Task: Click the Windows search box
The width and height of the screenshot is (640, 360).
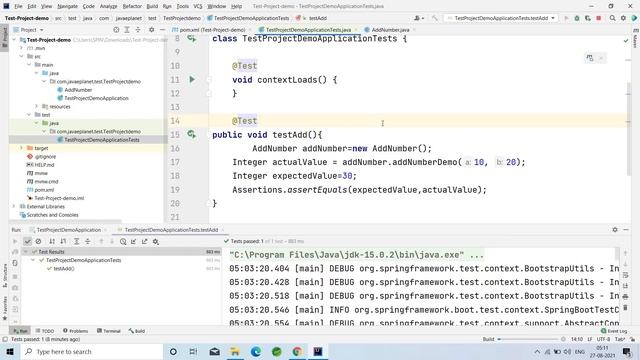Action: point(91,351)
